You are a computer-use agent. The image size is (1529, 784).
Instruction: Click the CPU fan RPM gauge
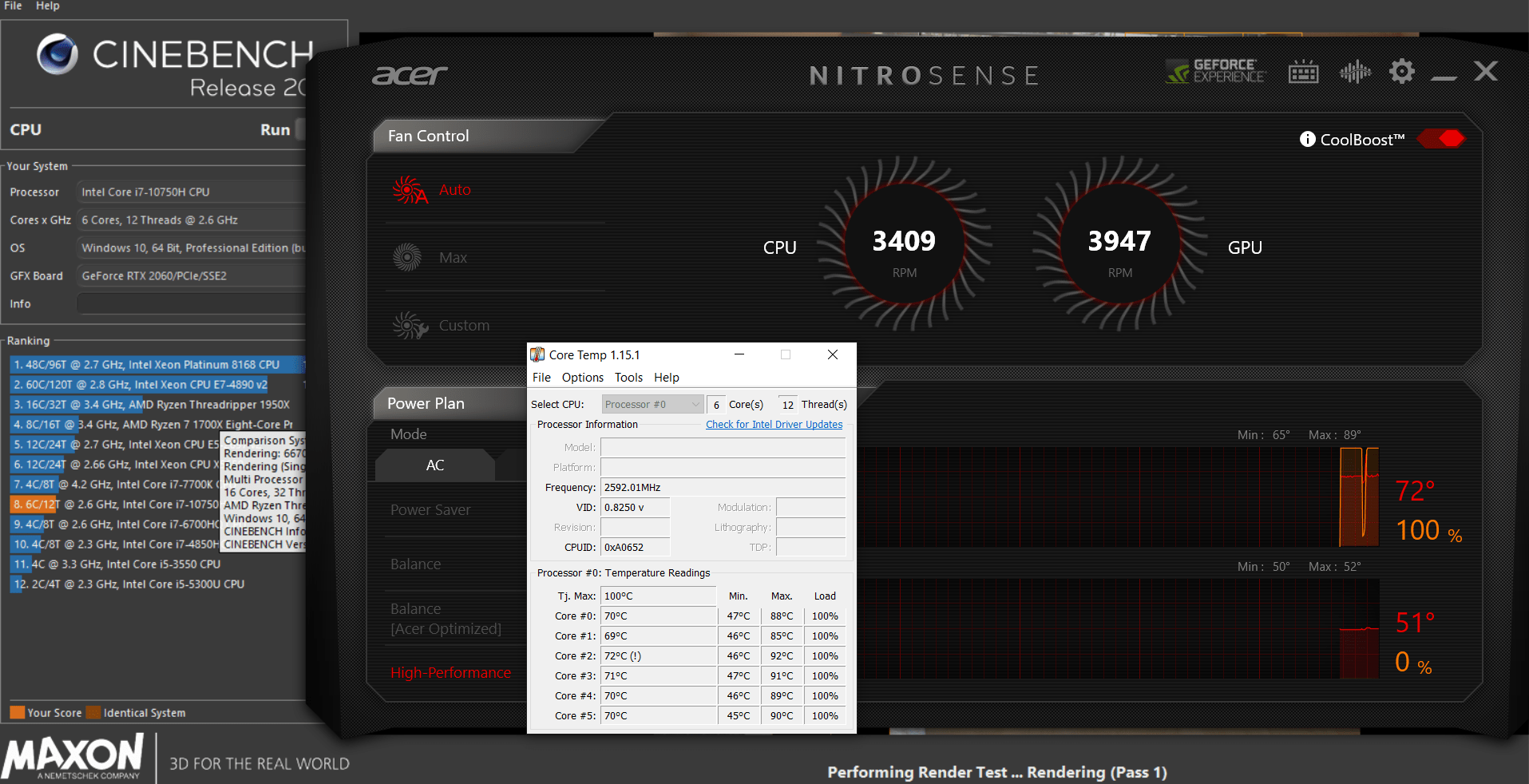tap(904, 244)
